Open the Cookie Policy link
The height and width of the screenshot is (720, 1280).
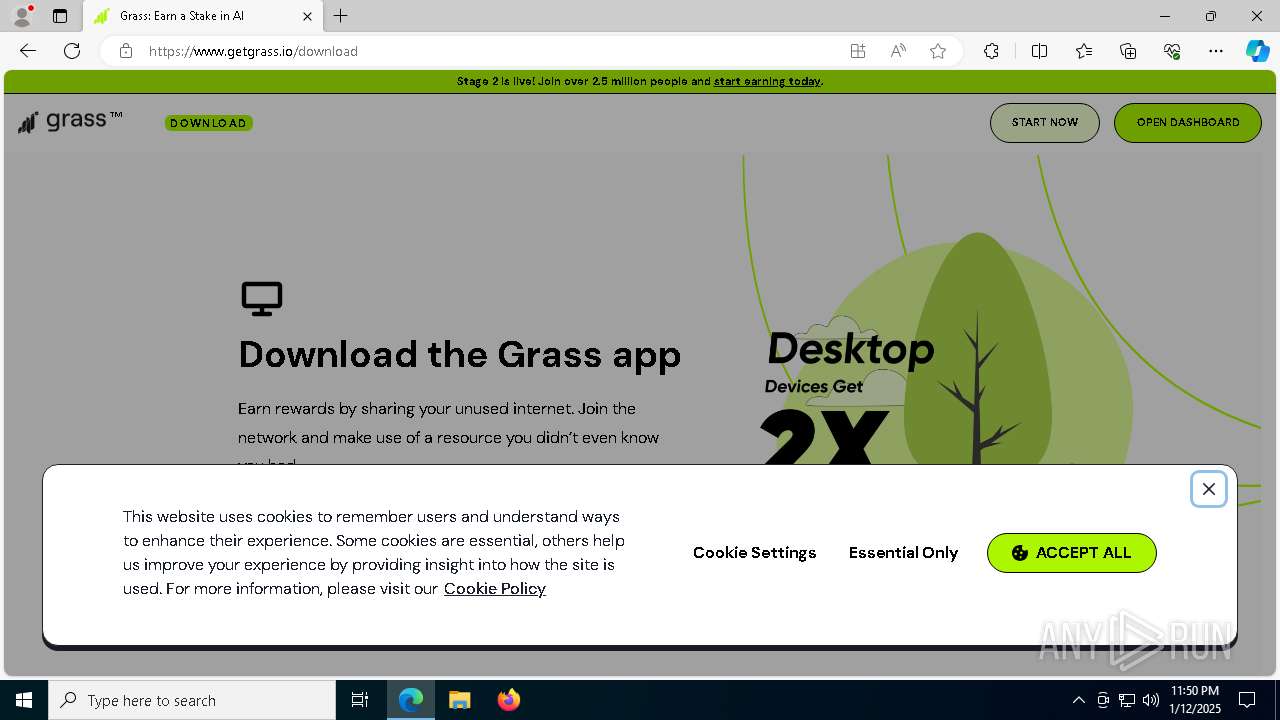[x=495, y=588]
